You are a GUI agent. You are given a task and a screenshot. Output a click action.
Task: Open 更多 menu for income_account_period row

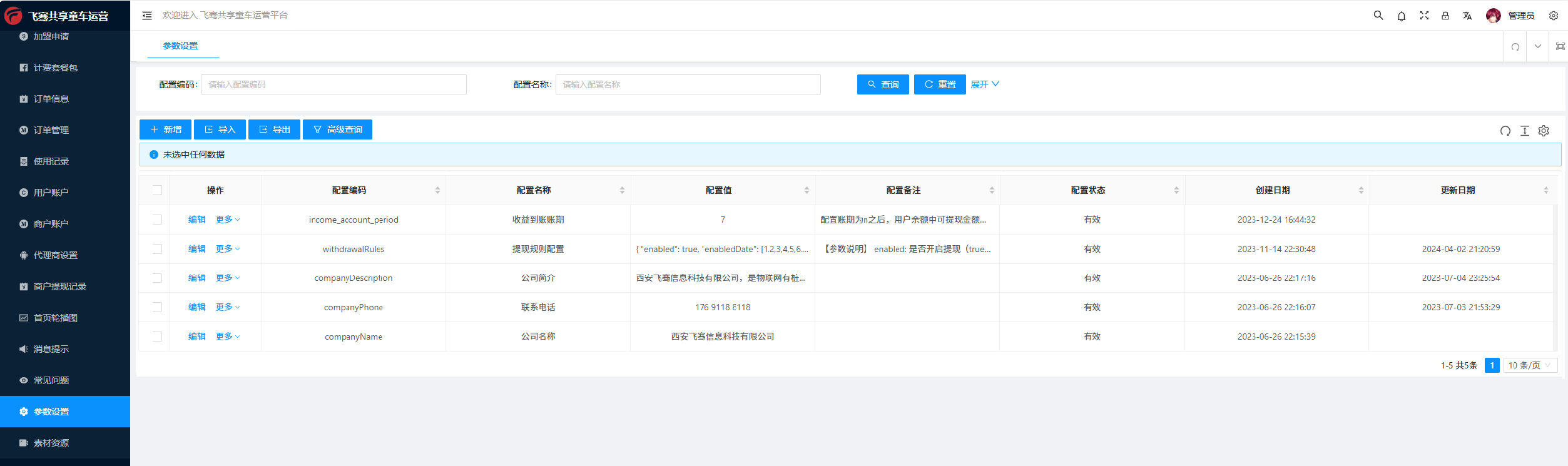[x=228, y=220]
